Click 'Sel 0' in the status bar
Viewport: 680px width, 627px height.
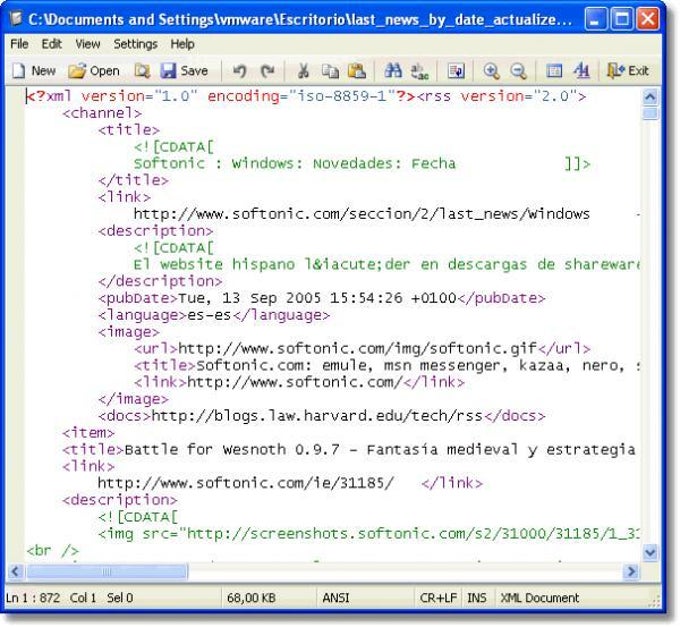(x=120, y=598)
